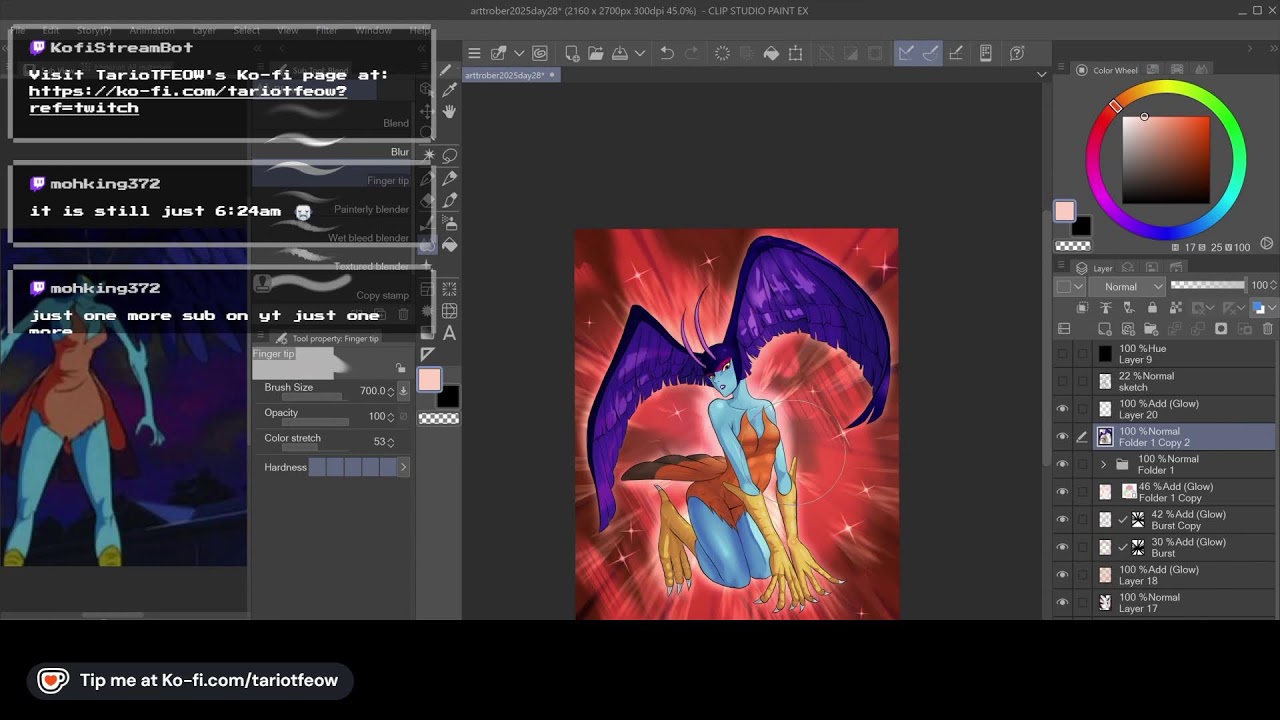Open the layer color dropdown with blue square
The width and height of the screenshot is (1280, 720).
tap(1262, 308)
